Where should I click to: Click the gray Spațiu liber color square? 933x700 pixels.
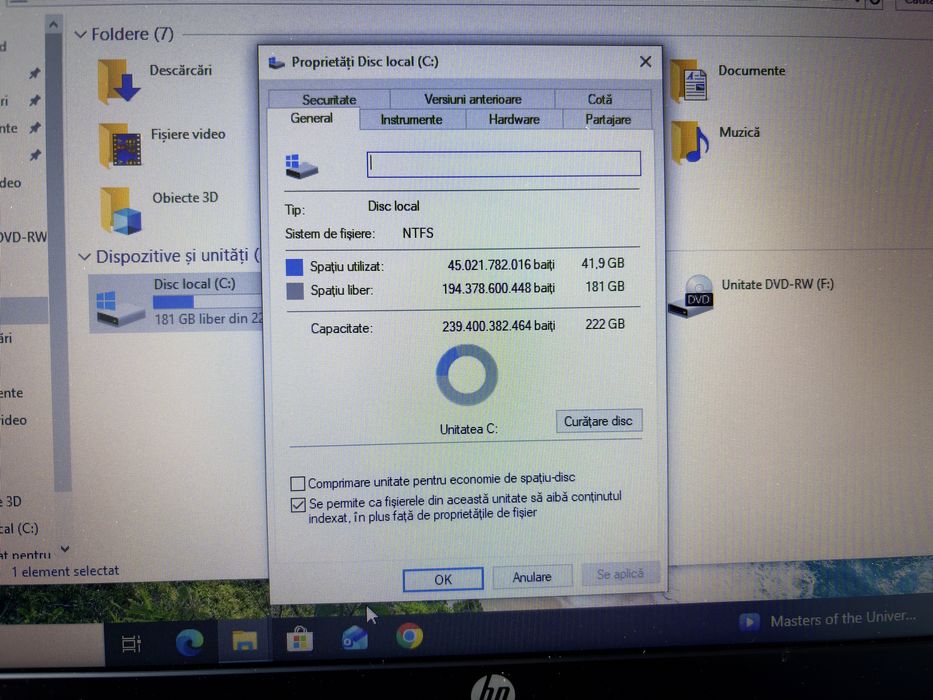295,291
